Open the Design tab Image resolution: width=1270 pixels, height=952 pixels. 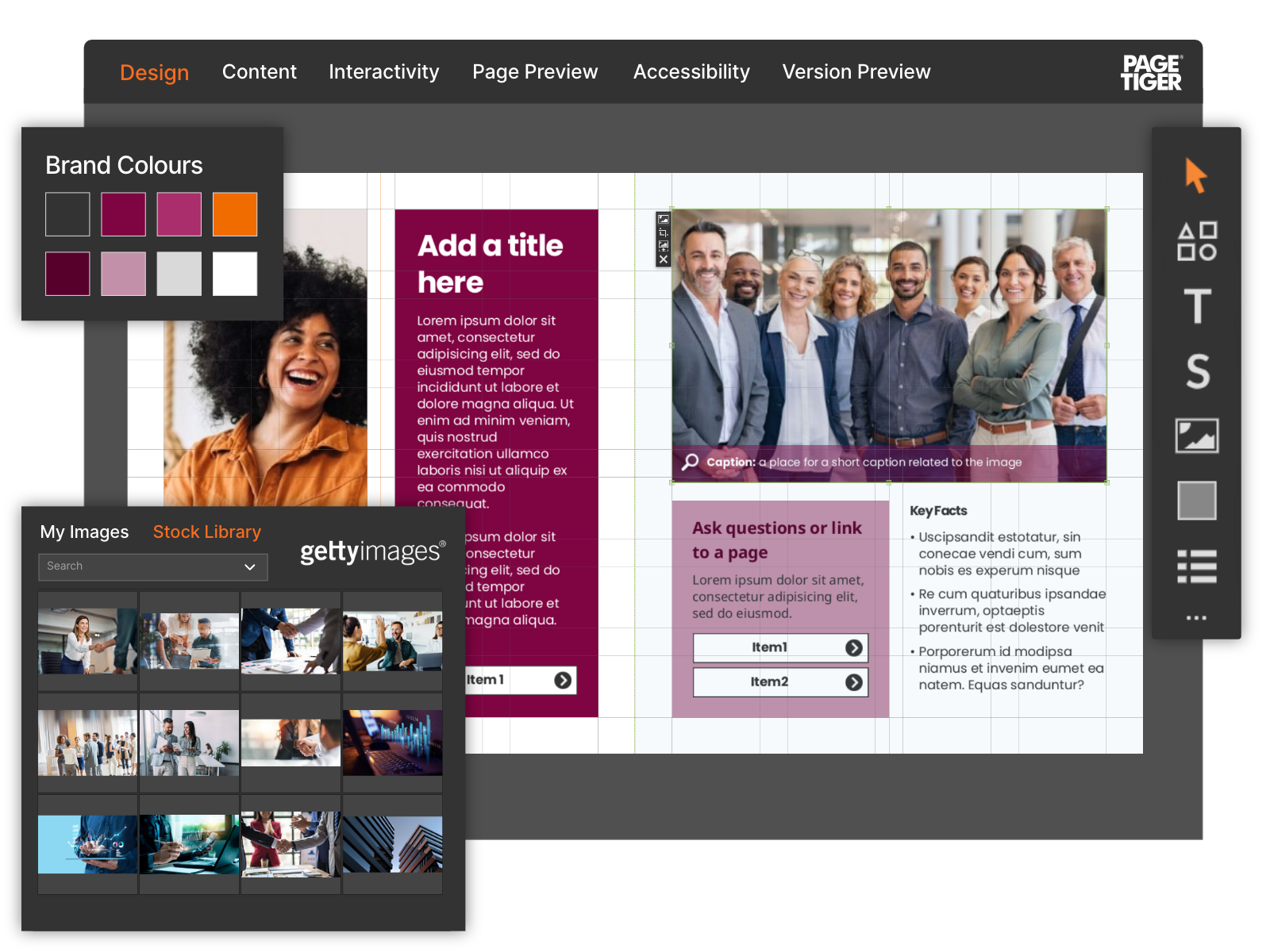[x=154, y=72]
